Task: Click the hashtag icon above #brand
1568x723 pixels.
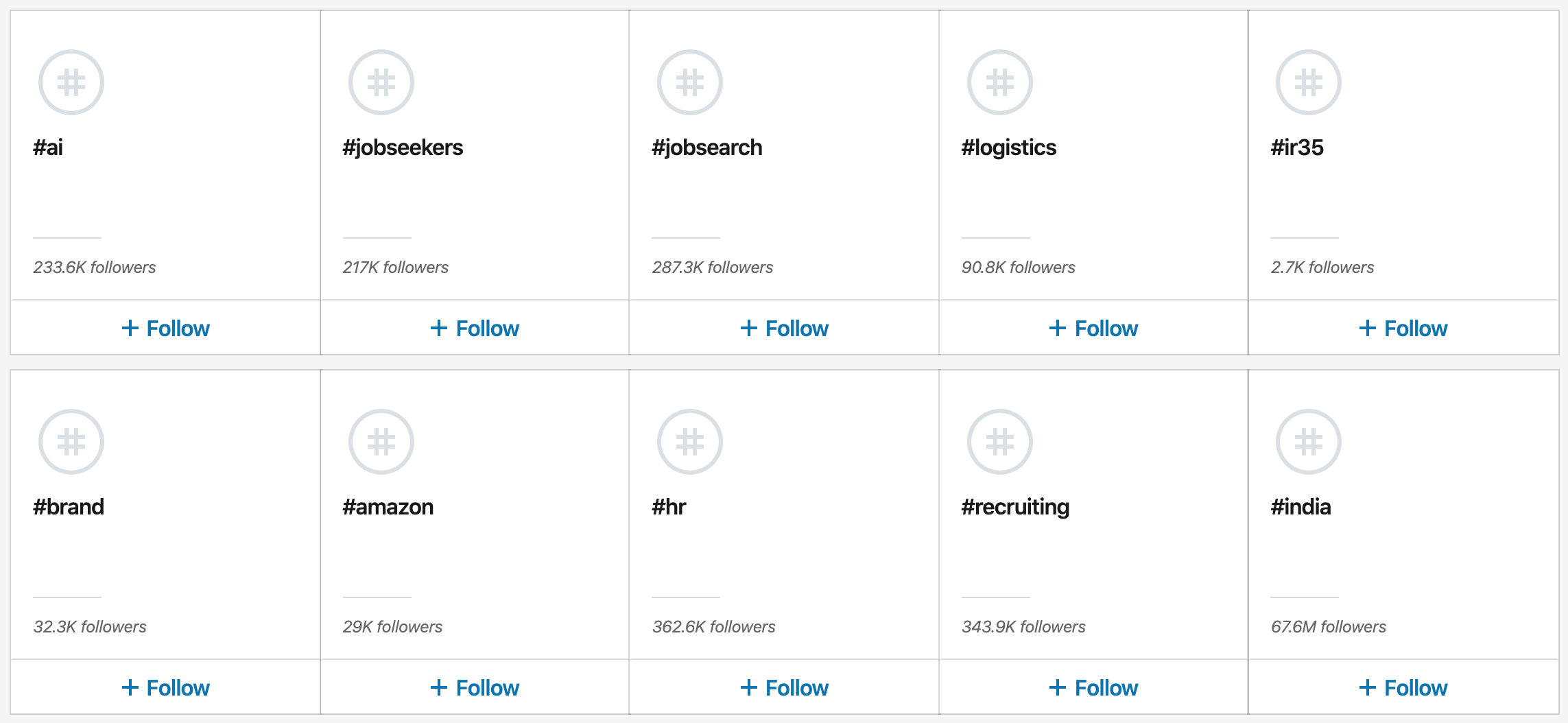Action: coord(71,442)
